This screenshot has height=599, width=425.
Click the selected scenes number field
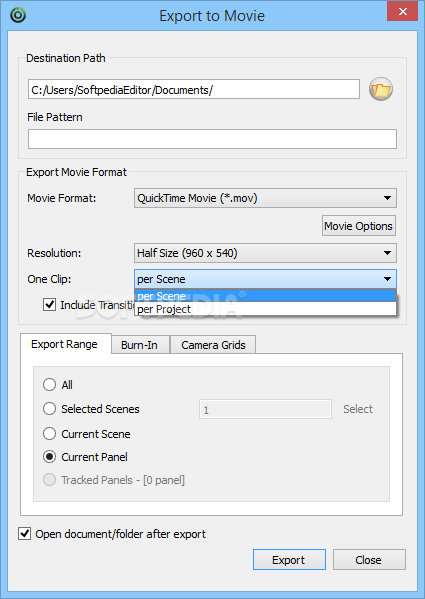point(265,410)
